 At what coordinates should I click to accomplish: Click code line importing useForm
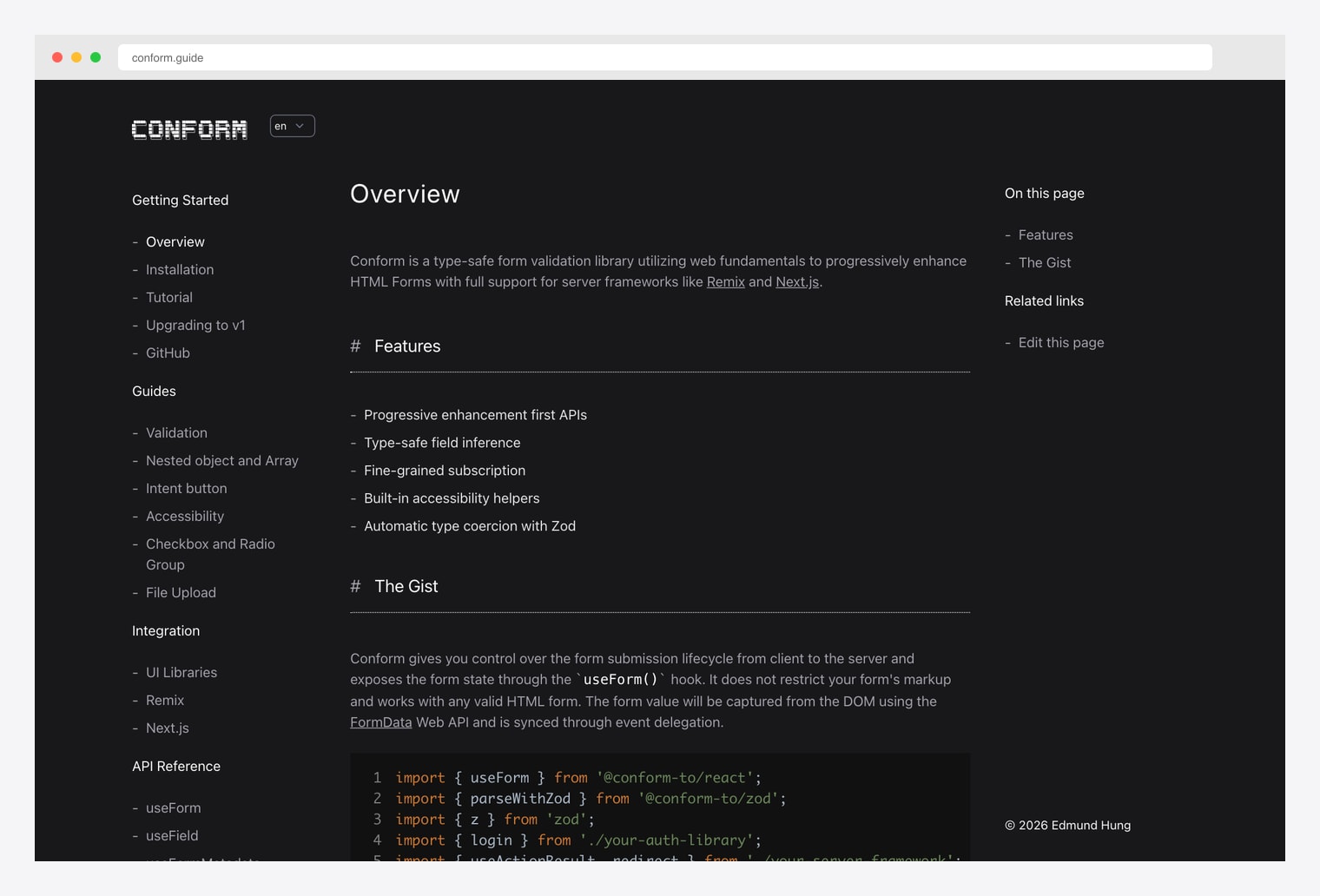click(x=578, y=777)
